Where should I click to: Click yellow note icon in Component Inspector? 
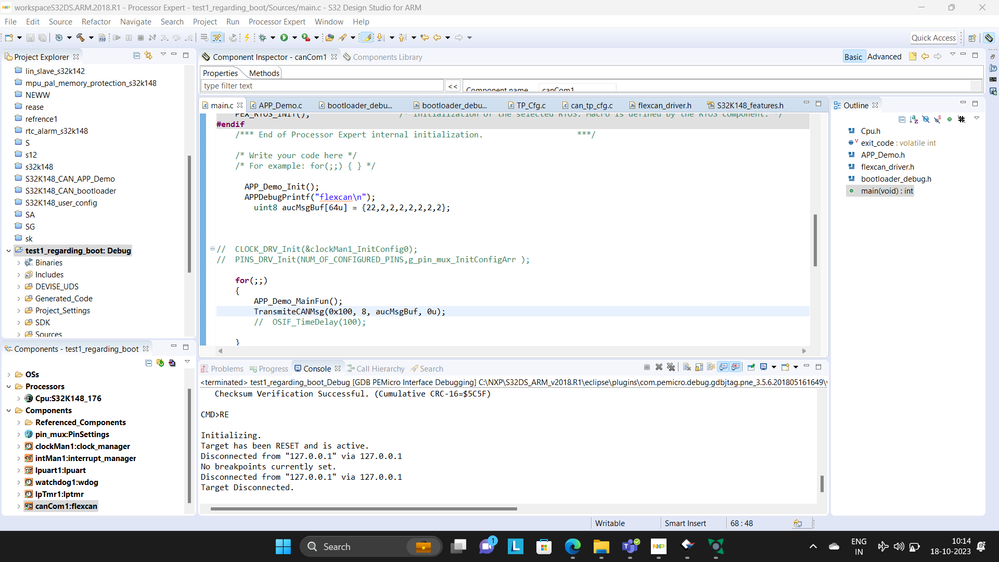912,57
